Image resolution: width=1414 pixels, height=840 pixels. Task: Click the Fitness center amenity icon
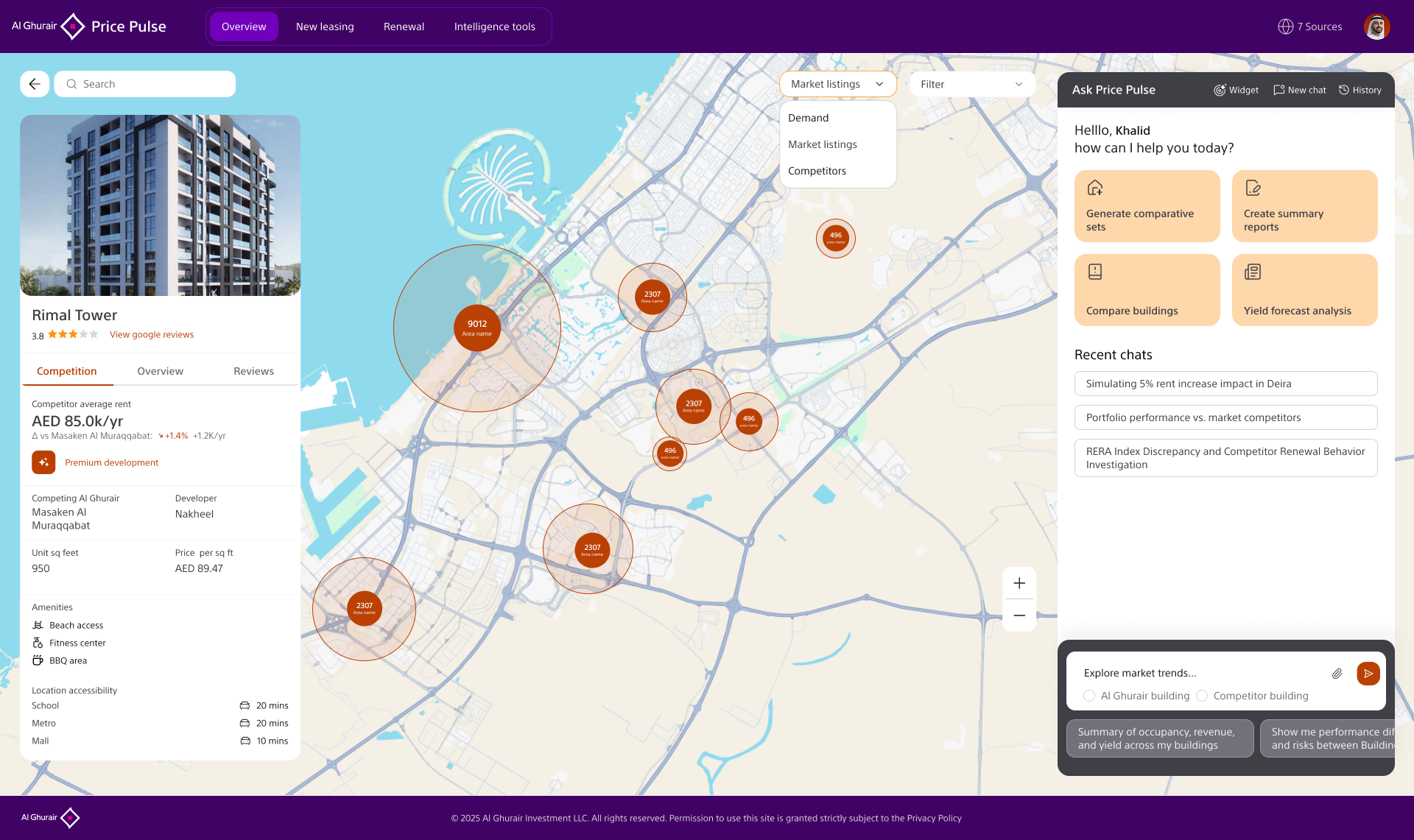click(38, 643)
